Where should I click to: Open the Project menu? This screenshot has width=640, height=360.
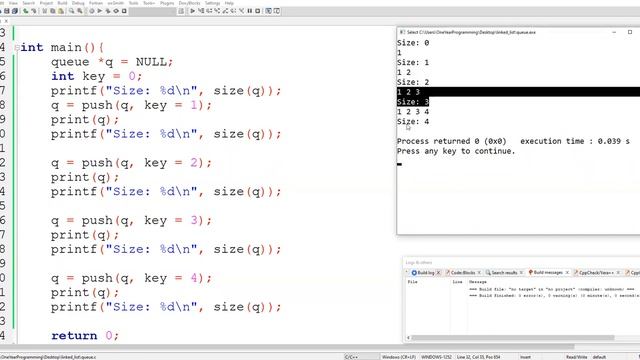click(x=46, y=3)
